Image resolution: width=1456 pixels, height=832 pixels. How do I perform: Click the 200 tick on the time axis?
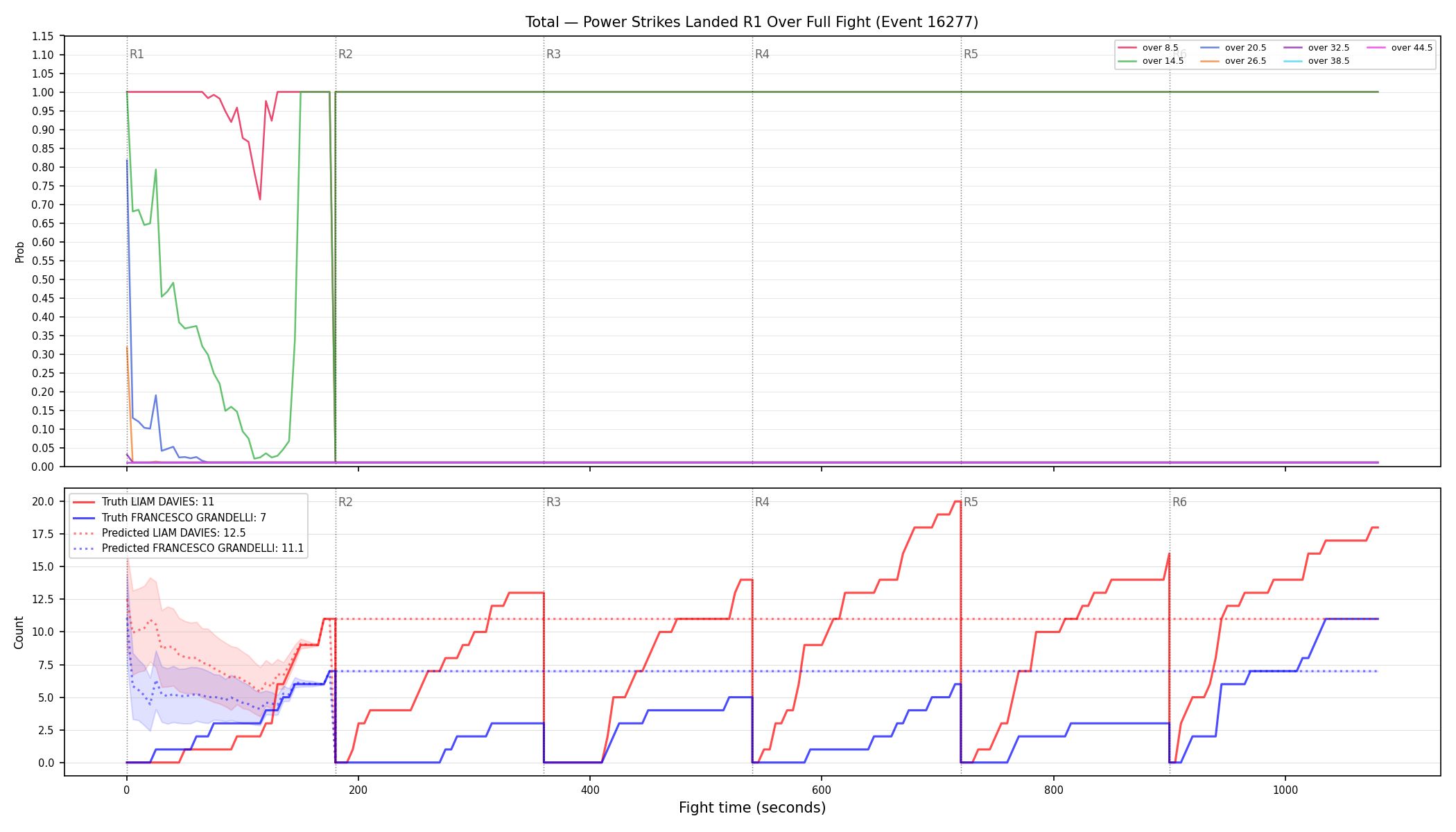click(358, 789)
